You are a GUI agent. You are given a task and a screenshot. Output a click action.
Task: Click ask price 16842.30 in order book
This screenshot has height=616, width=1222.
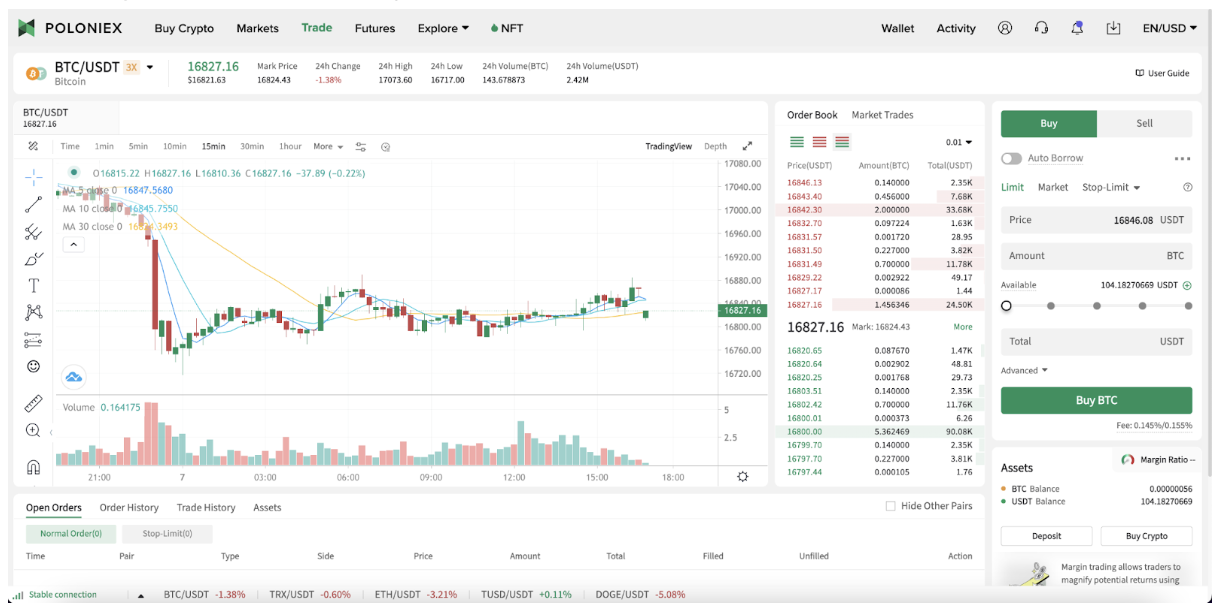pos(804,210)
